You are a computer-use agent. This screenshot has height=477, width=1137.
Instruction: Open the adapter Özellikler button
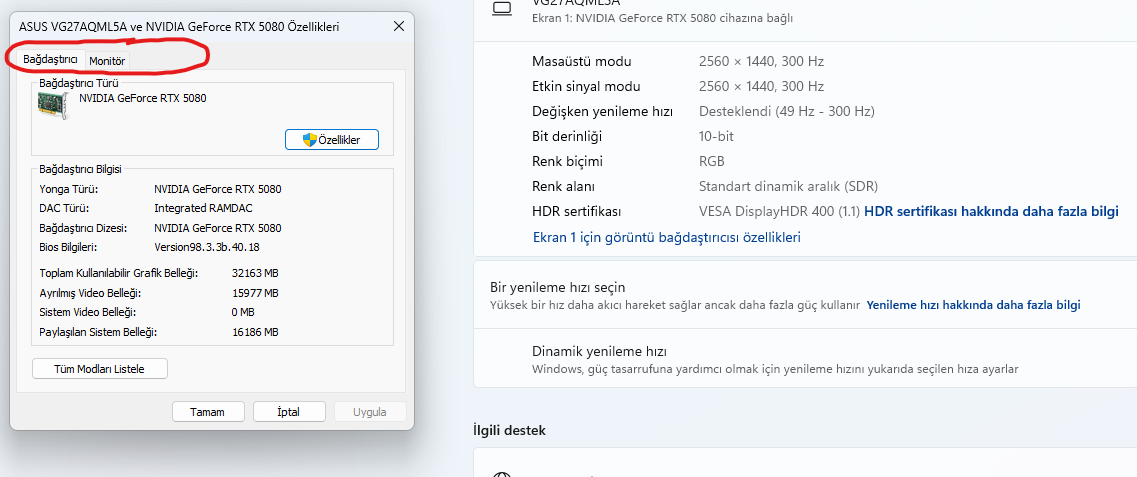332,140
